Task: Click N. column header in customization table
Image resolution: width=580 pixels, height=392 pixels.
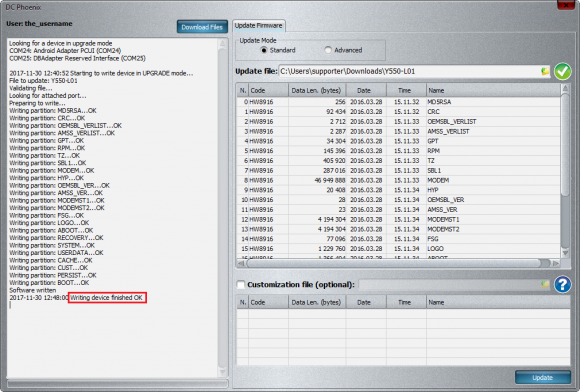Action: pyautogui.click(x=243, y=302)
